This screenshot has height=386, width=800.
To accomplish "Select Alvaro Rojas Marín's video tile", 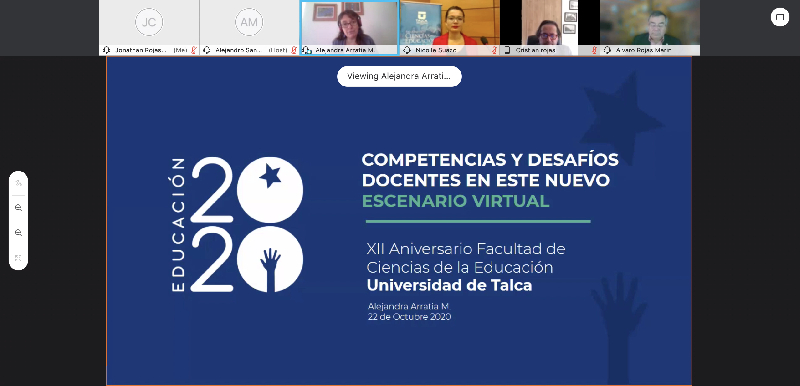I will click(650, 28).
